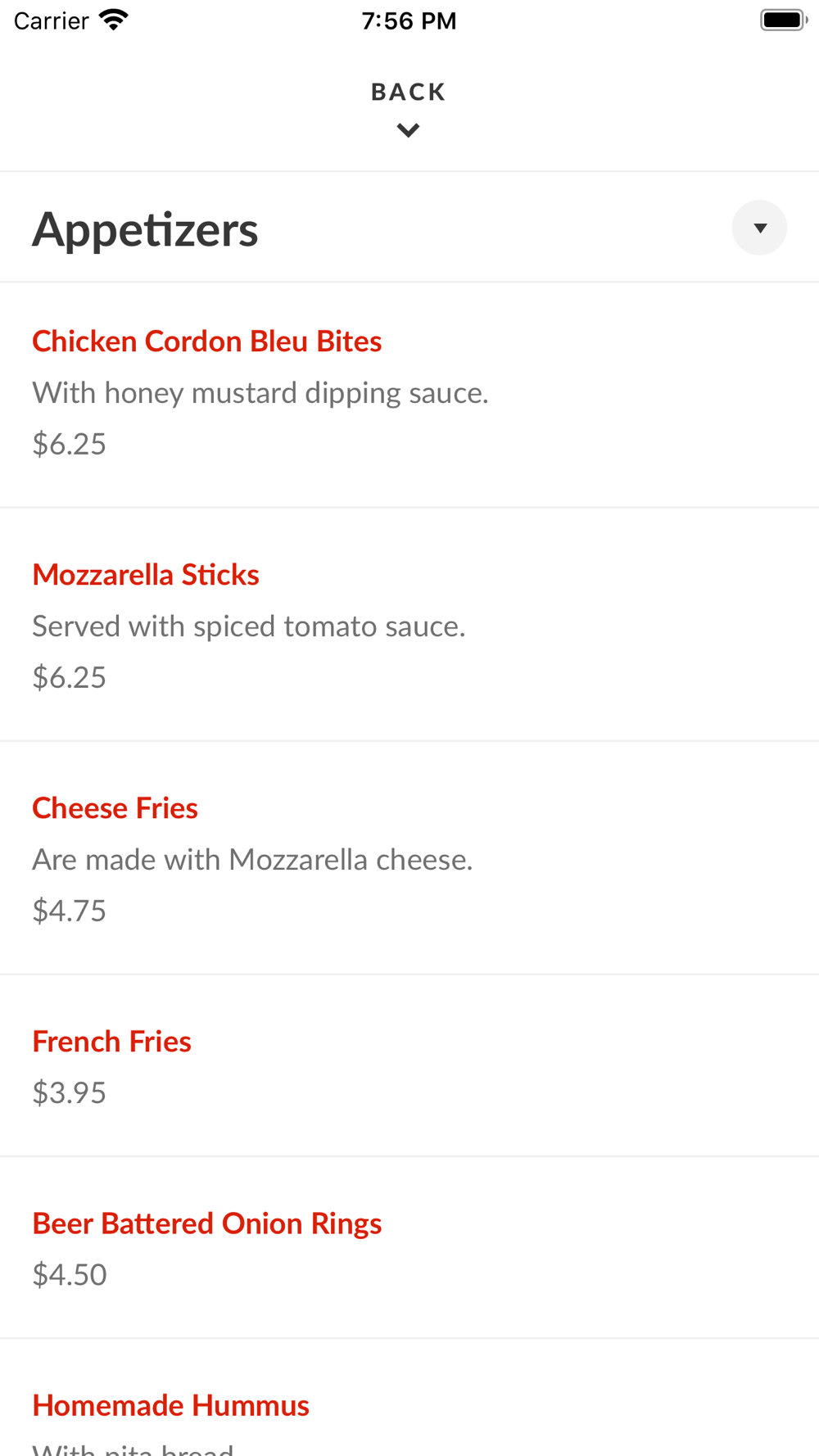Tap the Onion Rings $4.50 price
Image resolution: width=819 pixels, height=1456 pixels.
click(x=69, y=1274)
